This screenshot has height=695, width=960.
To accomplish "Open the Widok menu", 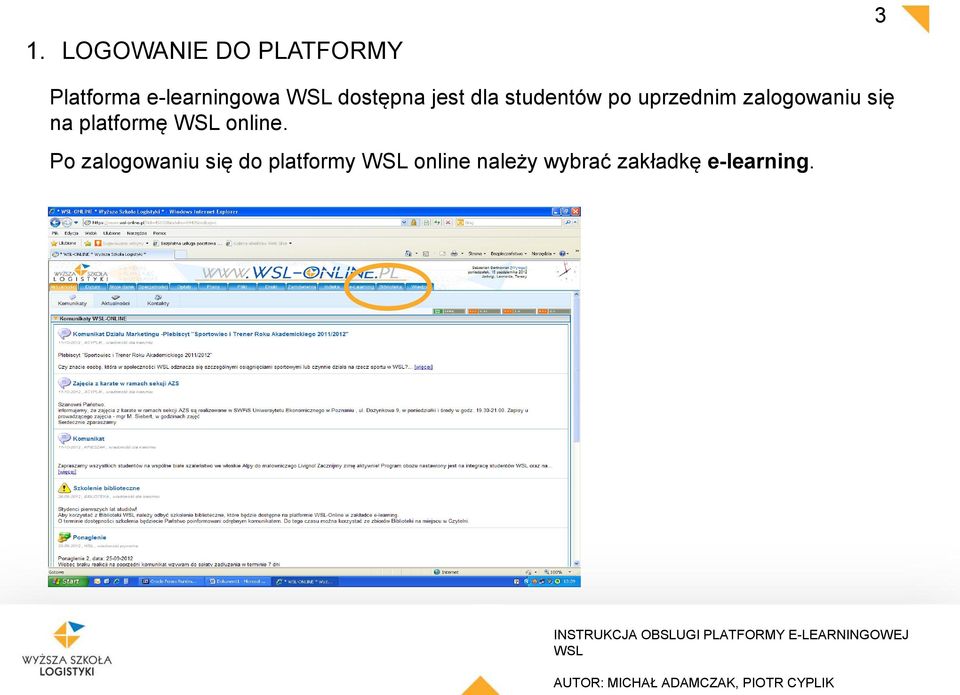I will point(91,233).
